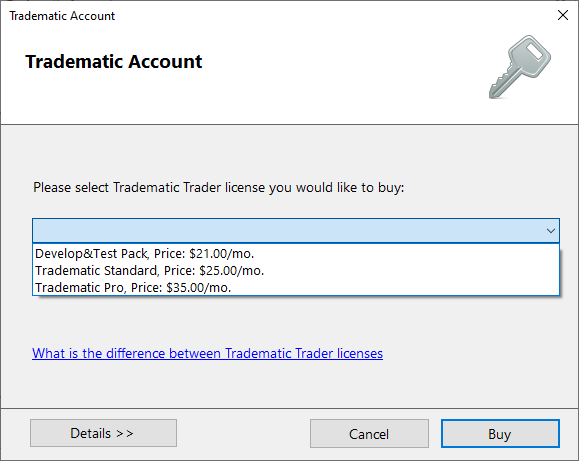This screenshot has height=461, width=579.
Task: Click the silver key icon
Action: coord(520,67)
